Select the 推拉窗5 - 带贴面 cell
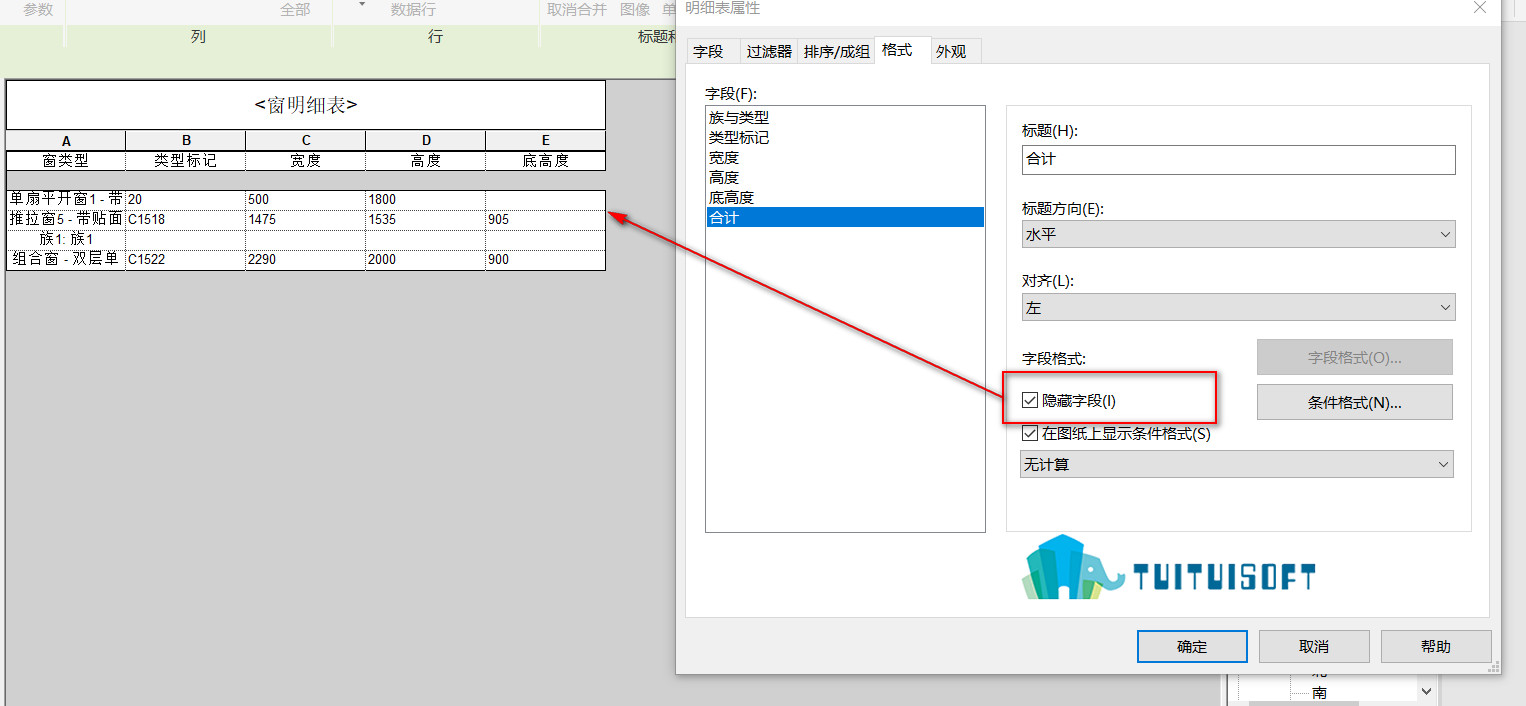1526x706 pixels. [x=66, y=219]
